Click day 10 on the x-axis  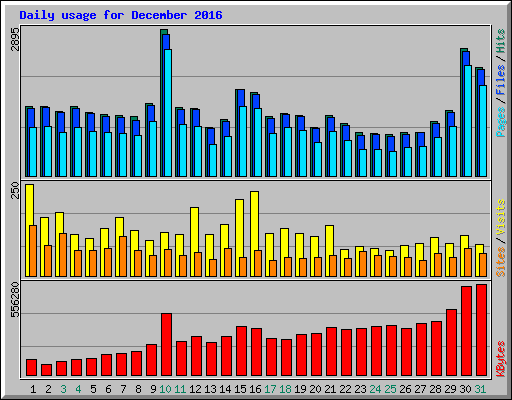[165, 389]
